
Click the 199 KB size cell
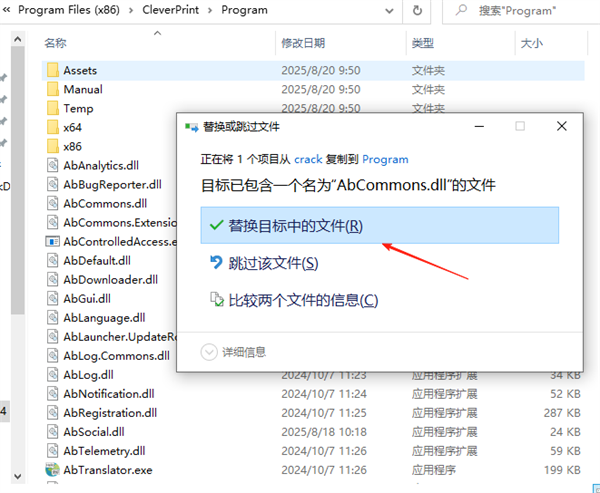point(562,470)
